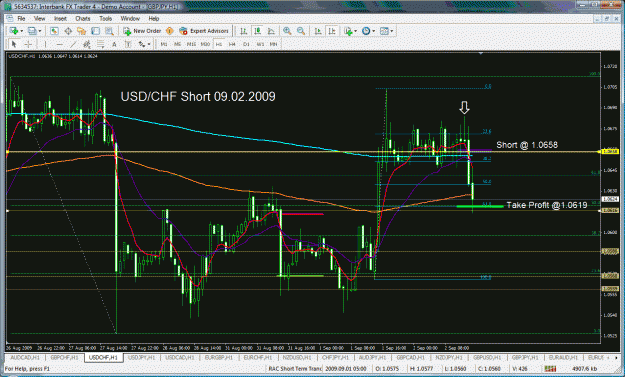Select the Cursor arrow tool
This screenshot has width=625, height=377.
tap(14, 44)
